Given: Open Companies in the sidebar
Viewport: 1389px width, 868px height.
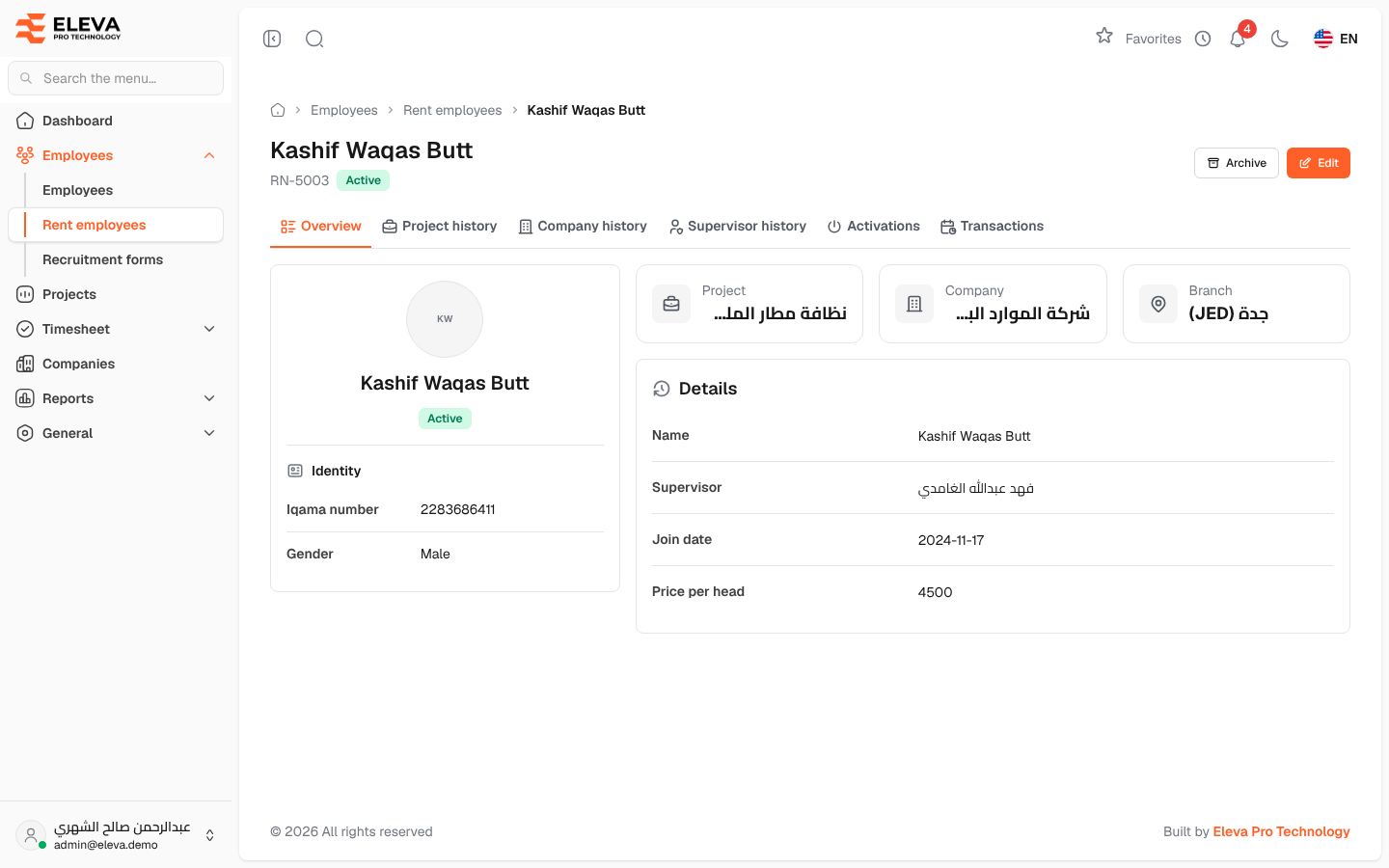Looking at the screenshot, I should tap(116, 364).
